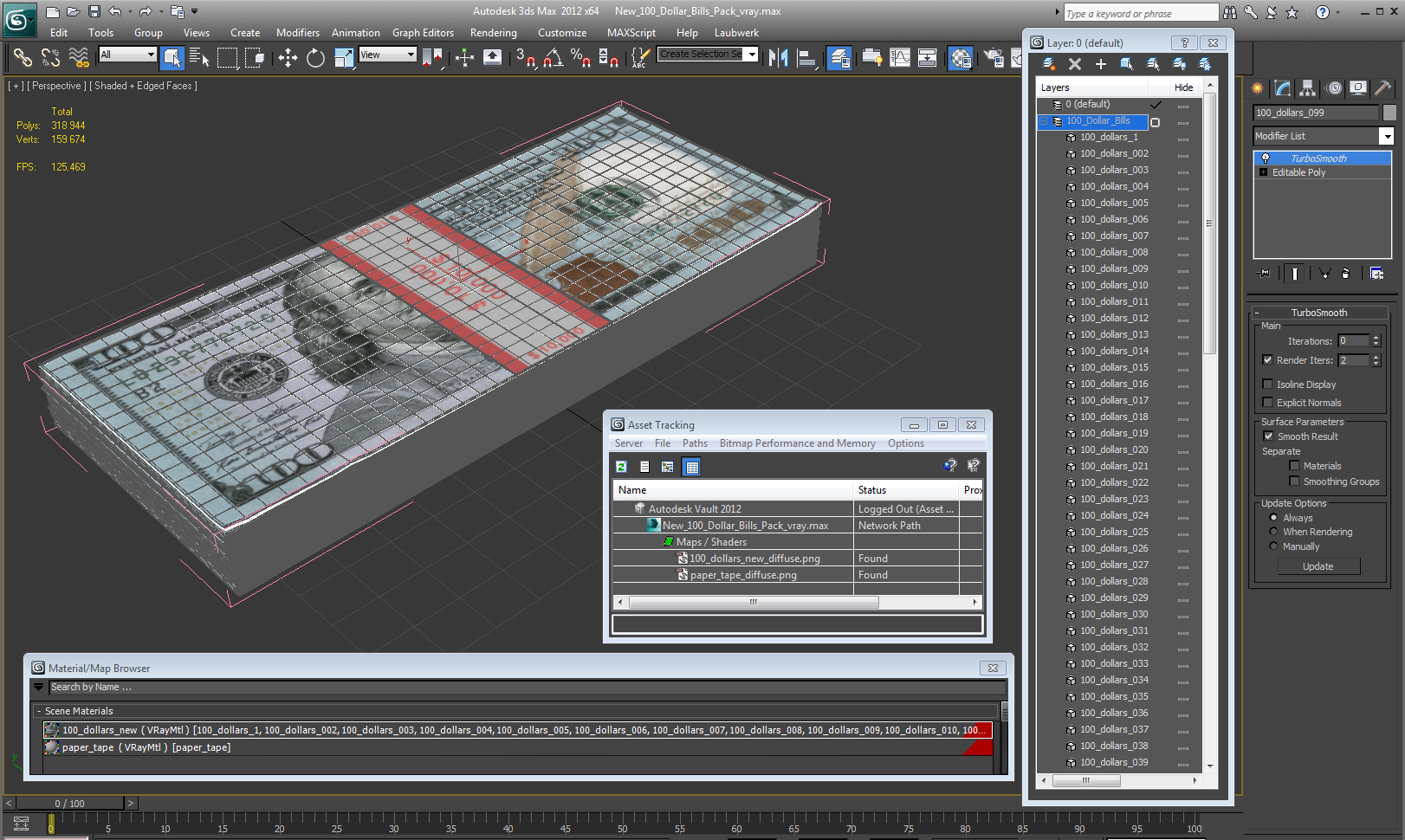Open the Curve Editor icon
Image resolution: width=1405 pixels, height=840 pixels.
pyautogui.click(x=900, y=58)
